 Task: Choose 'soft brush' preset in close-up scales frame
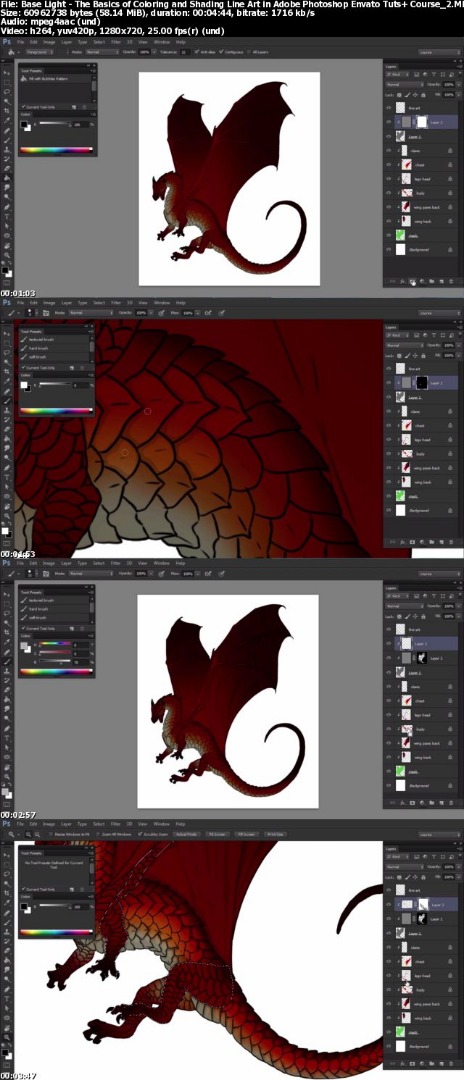[36, 357]
